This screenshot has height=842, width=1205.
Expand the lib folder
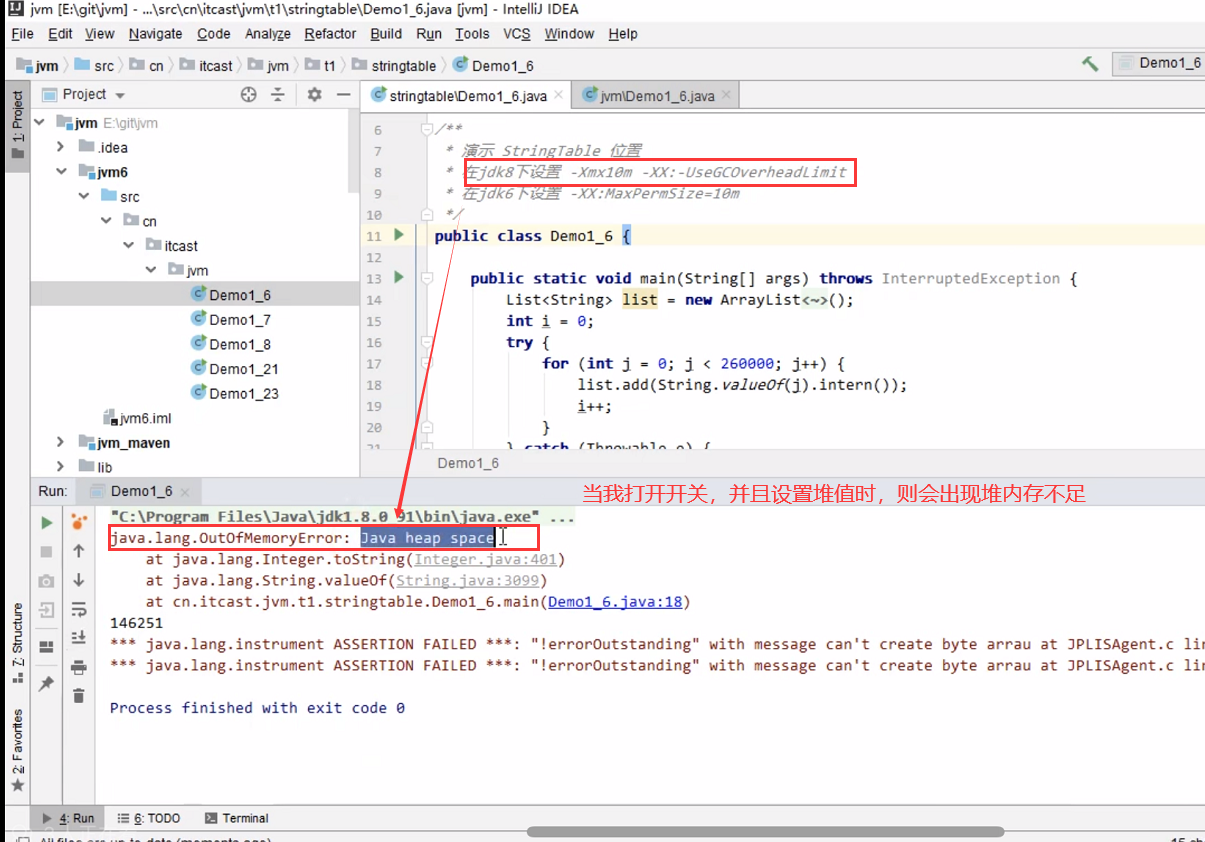click(61, 467)
